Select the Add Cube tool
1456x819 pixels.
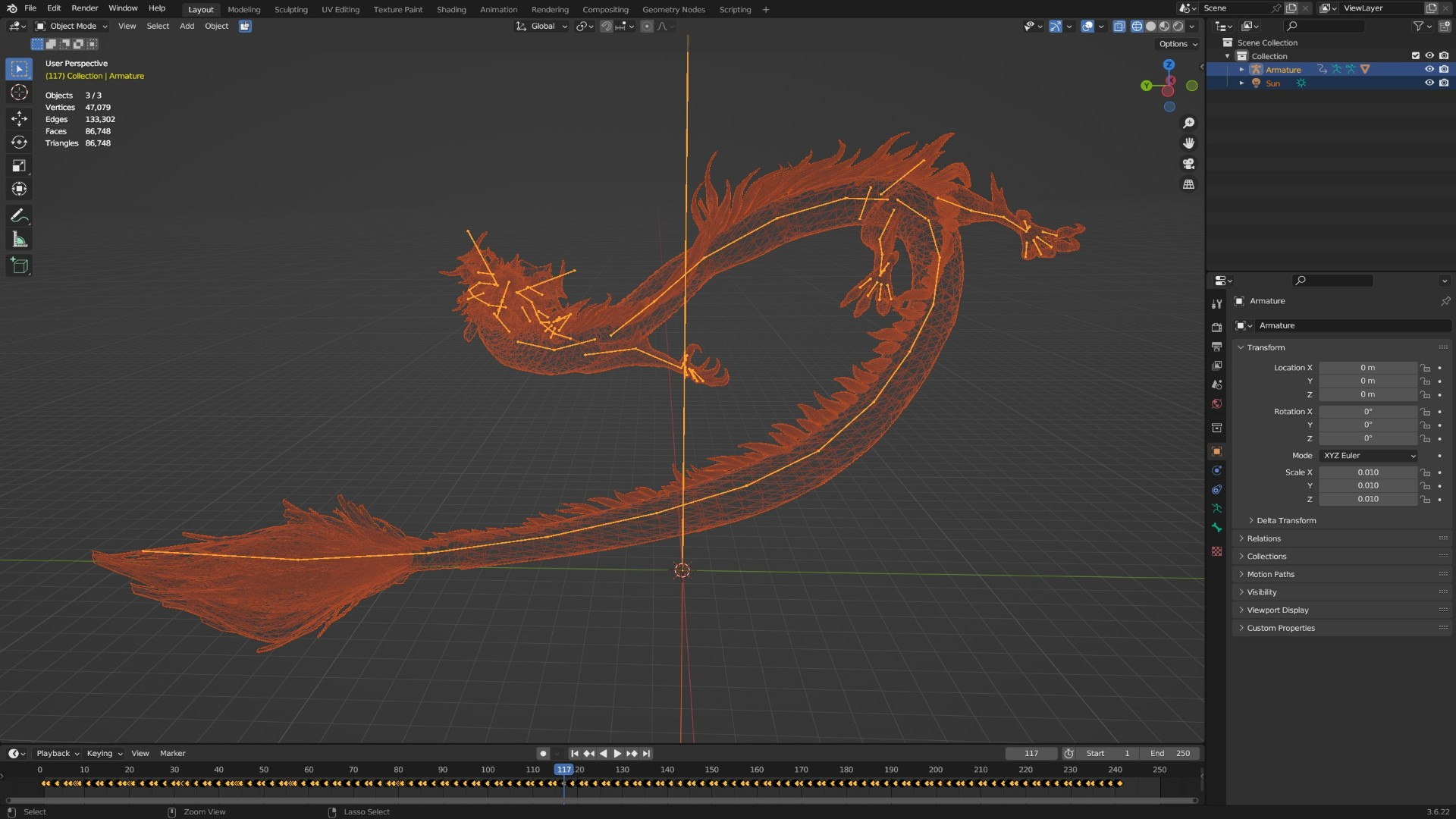(x=20, y=265)
